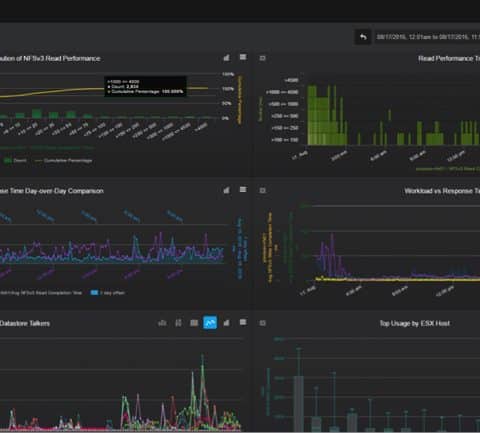
Task: Open hamburger menu of Datastore Talkers panel
Action: click(243, 322)
